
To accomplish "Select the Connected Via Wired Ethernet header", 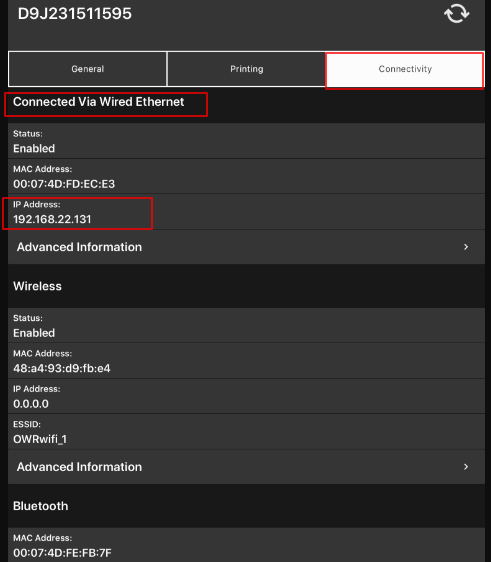I will [99, 102].
